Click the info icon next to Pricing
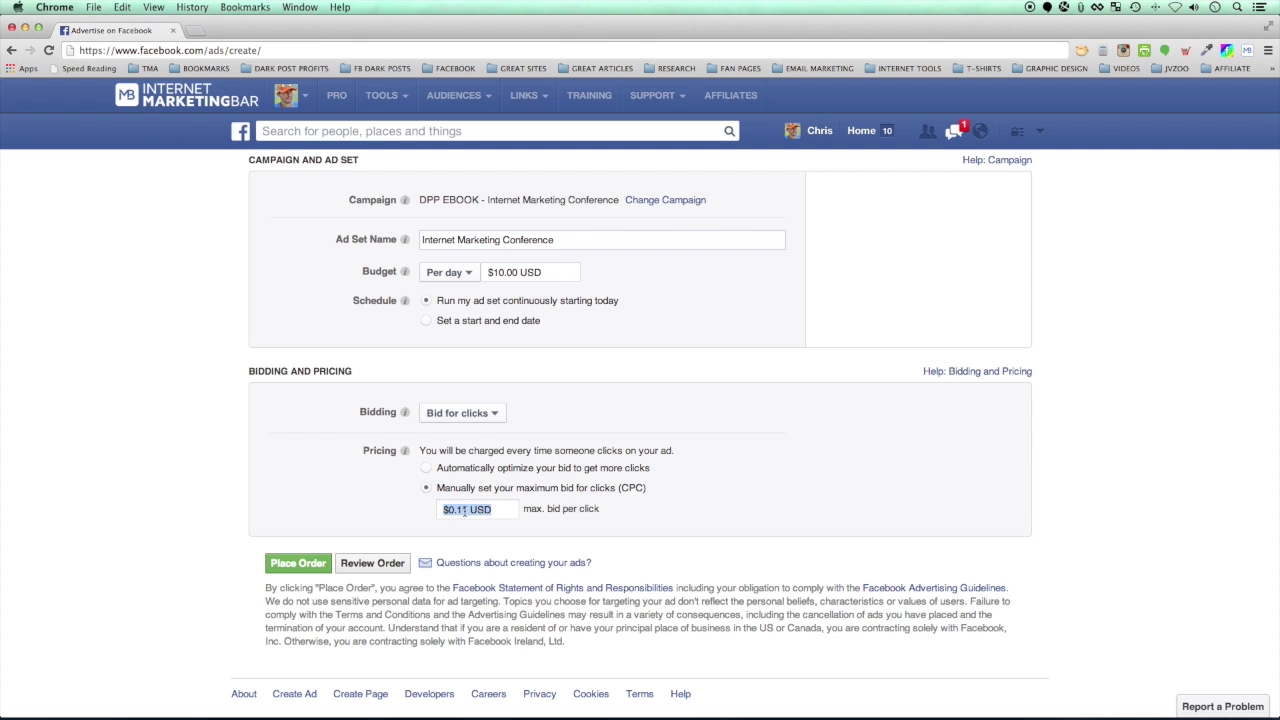Image resolution: width=1280 pixels, height=720 pixels. point(405,451)
